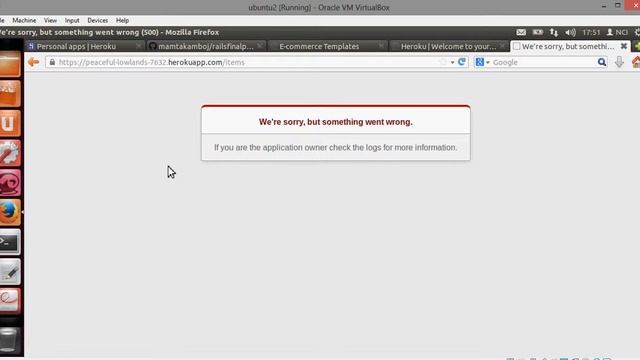The height and width of the screenshot is (360, 640).
Task: Minimize the VirtualBox window
Action: click(604, 6)
